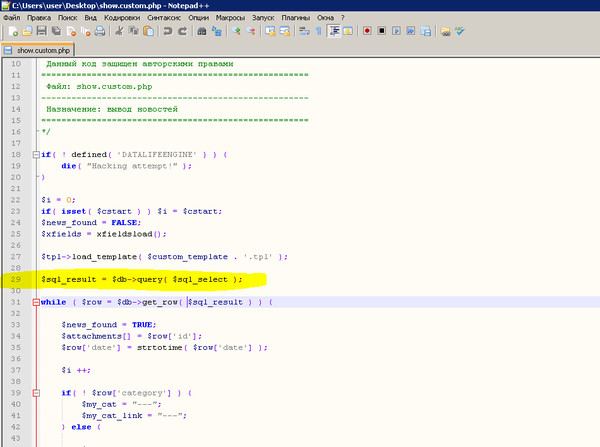The image size is (600, 447).
Task: Collapse the while loop fold on line 31
Action: click(x=36, y=301)
